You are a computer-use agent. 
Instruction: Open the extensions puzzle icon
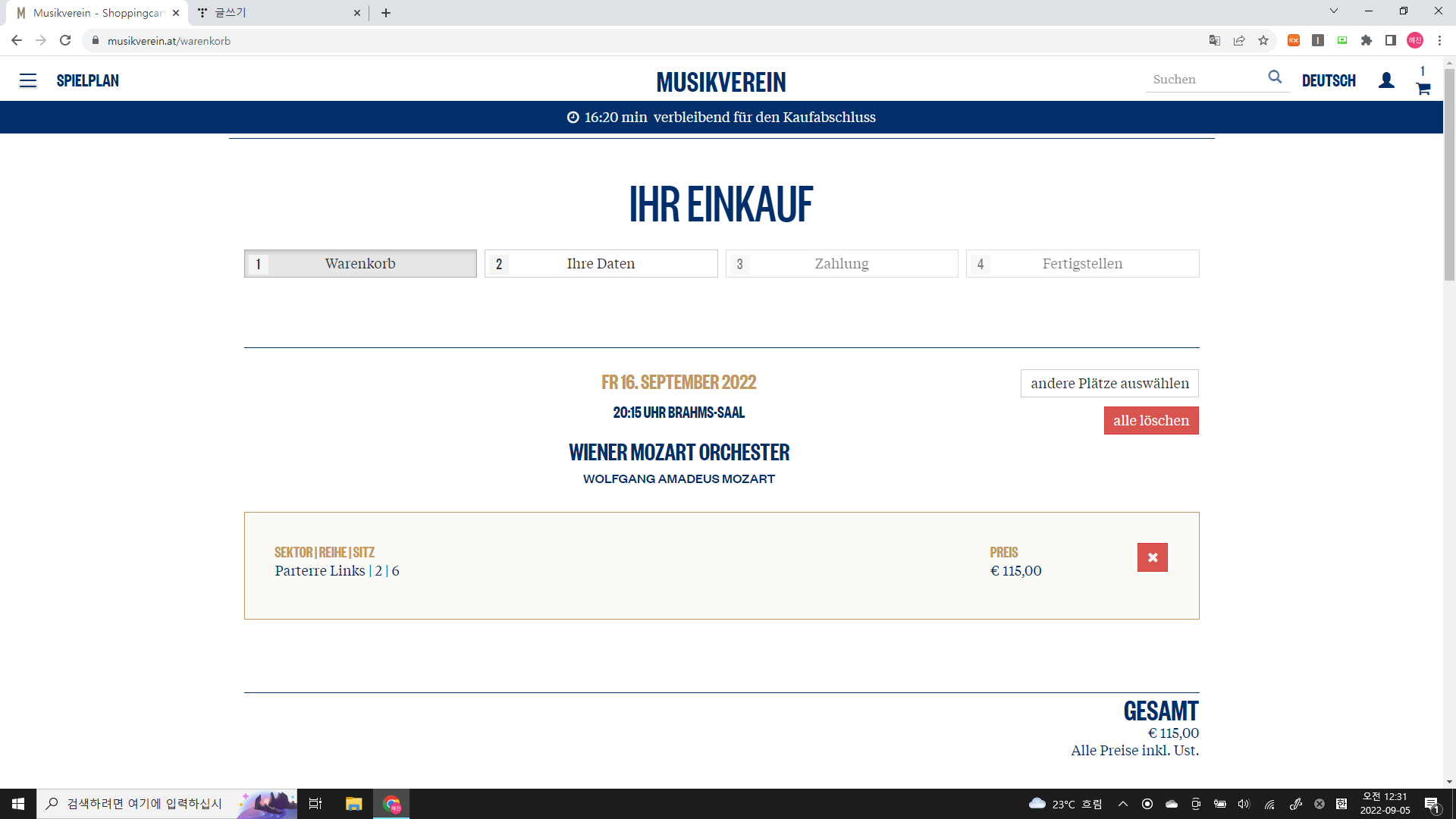coord(1367,40)
